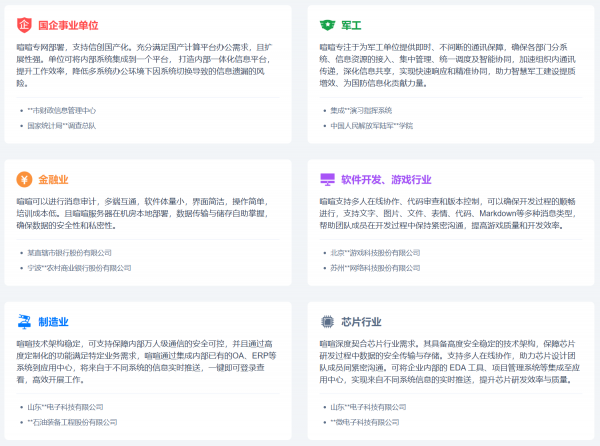Click the red shield icon for 国企事业单位

pos(24,25)
